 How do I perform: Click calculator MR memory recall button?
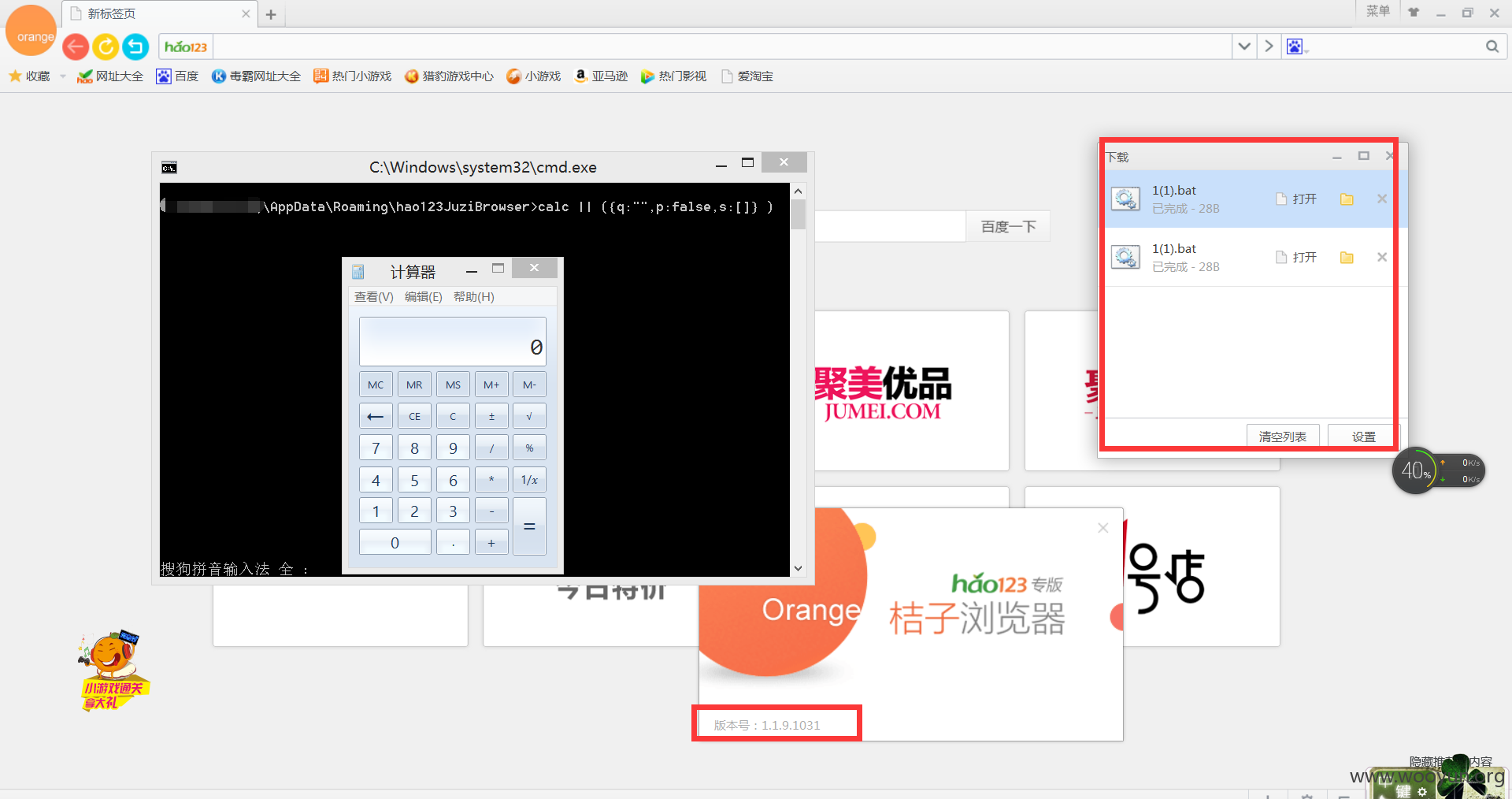point(414,385)
